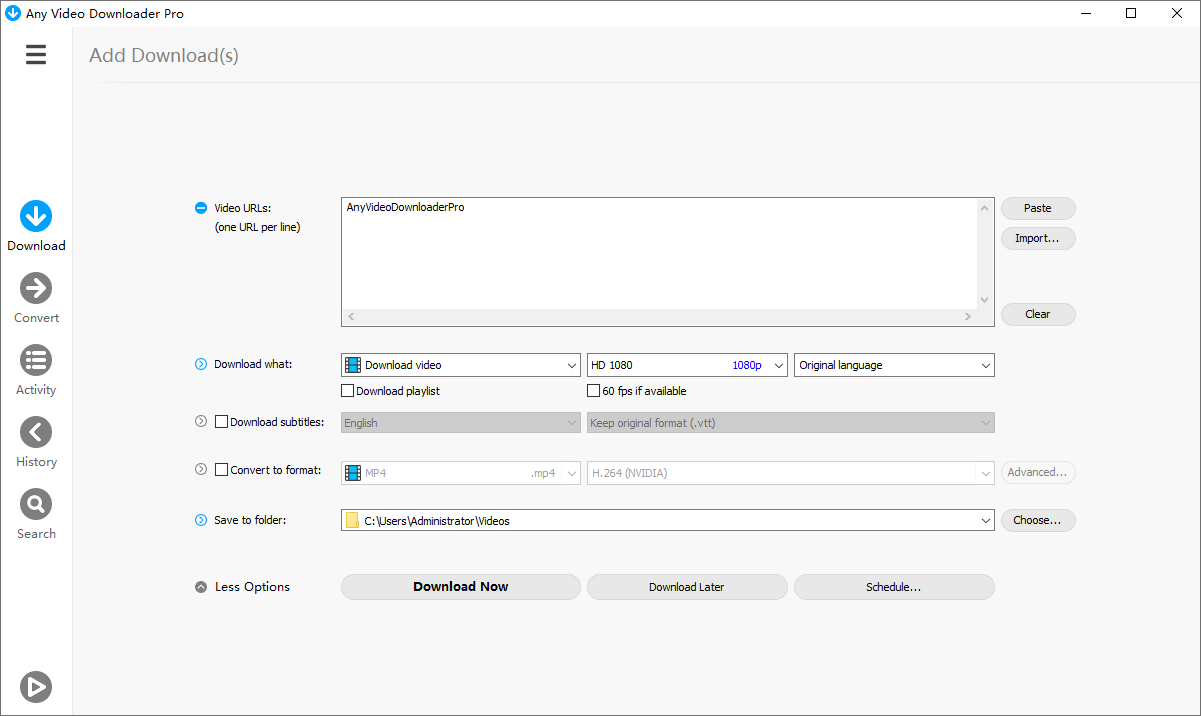Go to the History icon
The height and width of the screenshot is (716, 1201).
36,432
